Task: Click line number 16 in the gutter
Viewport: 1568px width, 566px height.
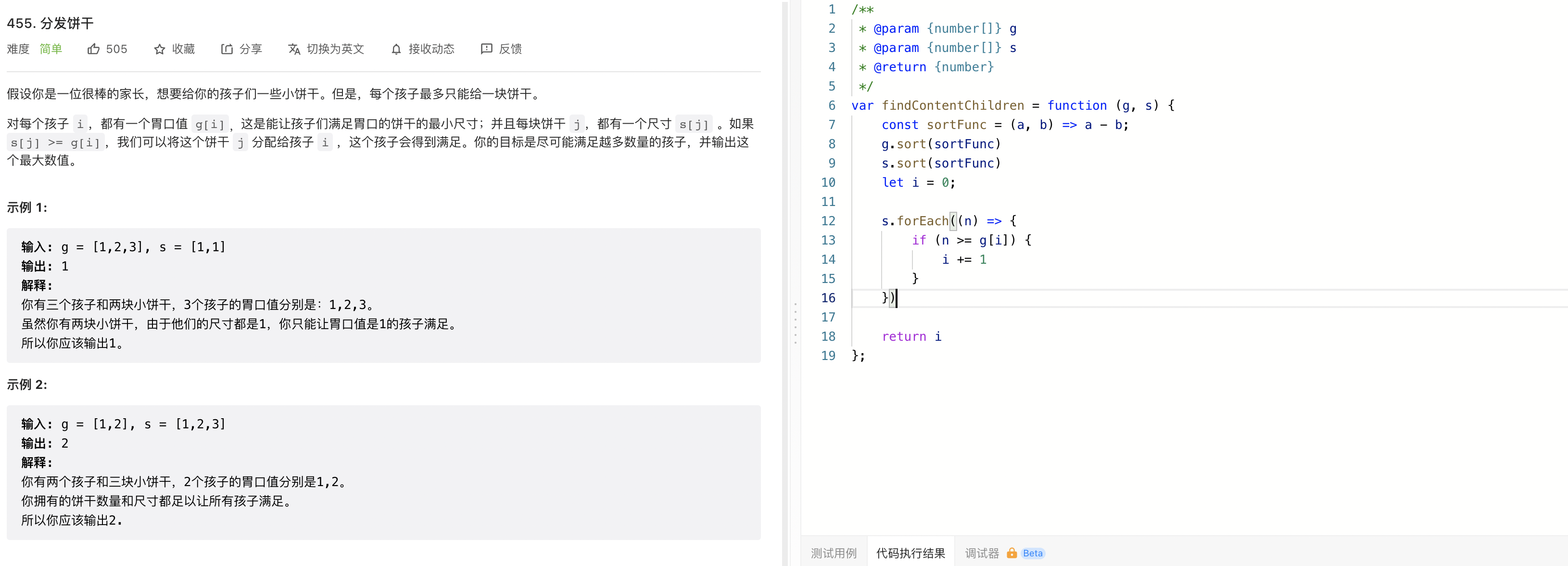Action: click(x=828, y=298)
